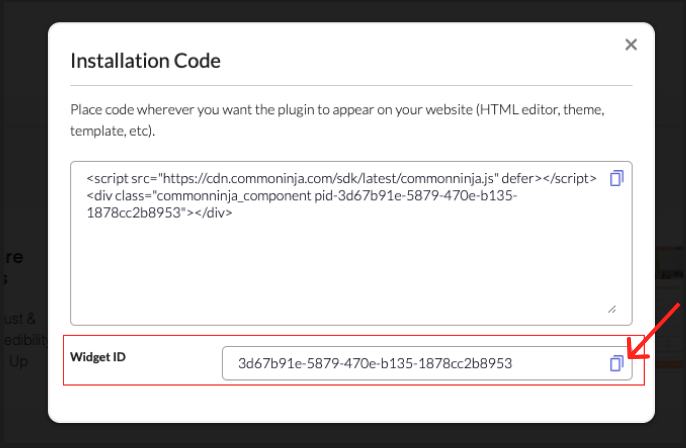Focus the Widget ID text field
The height and width of the screenshot is (448, 686).
coord(427,363)
